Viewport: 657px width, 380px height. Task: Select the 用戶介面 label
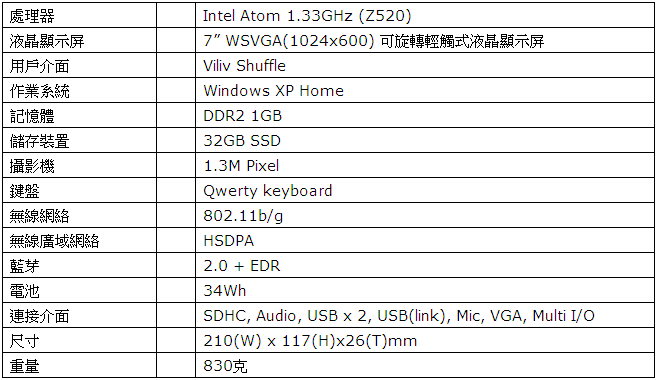tap(39, 66)
